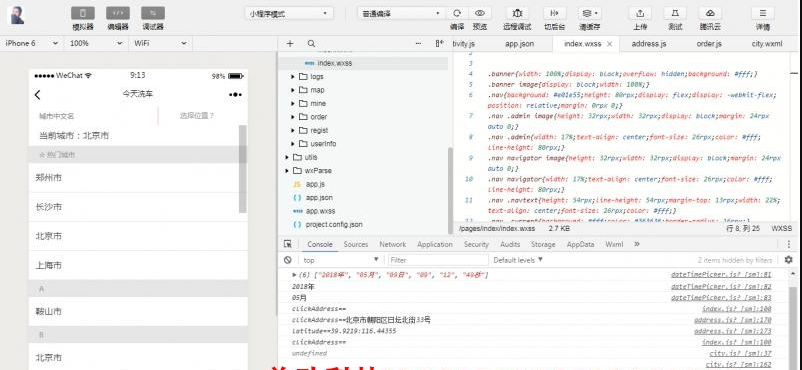Switch to the Network devtools tab

(393, 244)
